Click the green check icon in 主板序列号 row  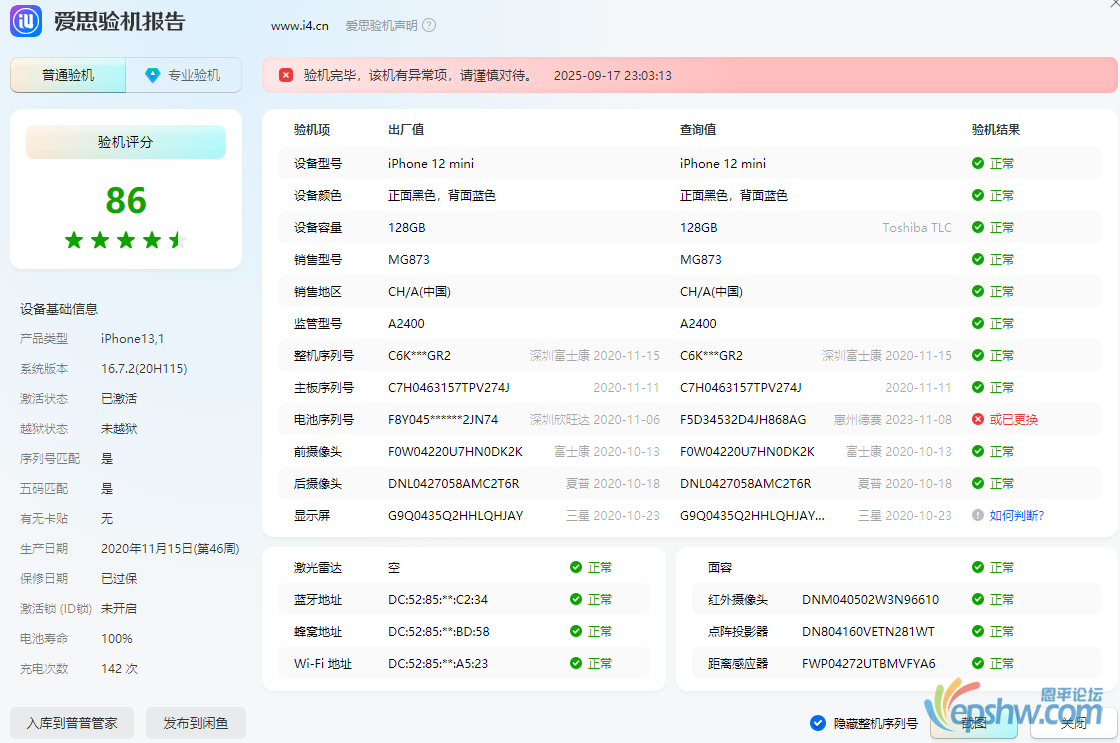978,387
